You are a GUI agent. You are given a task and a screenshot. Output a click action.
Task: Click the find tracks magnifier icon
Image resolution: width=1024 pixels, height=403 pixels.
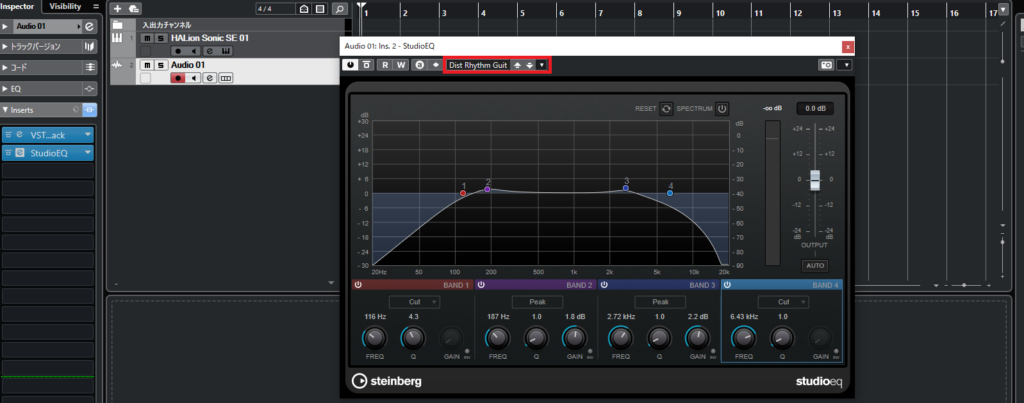click(x=339, y=8)
